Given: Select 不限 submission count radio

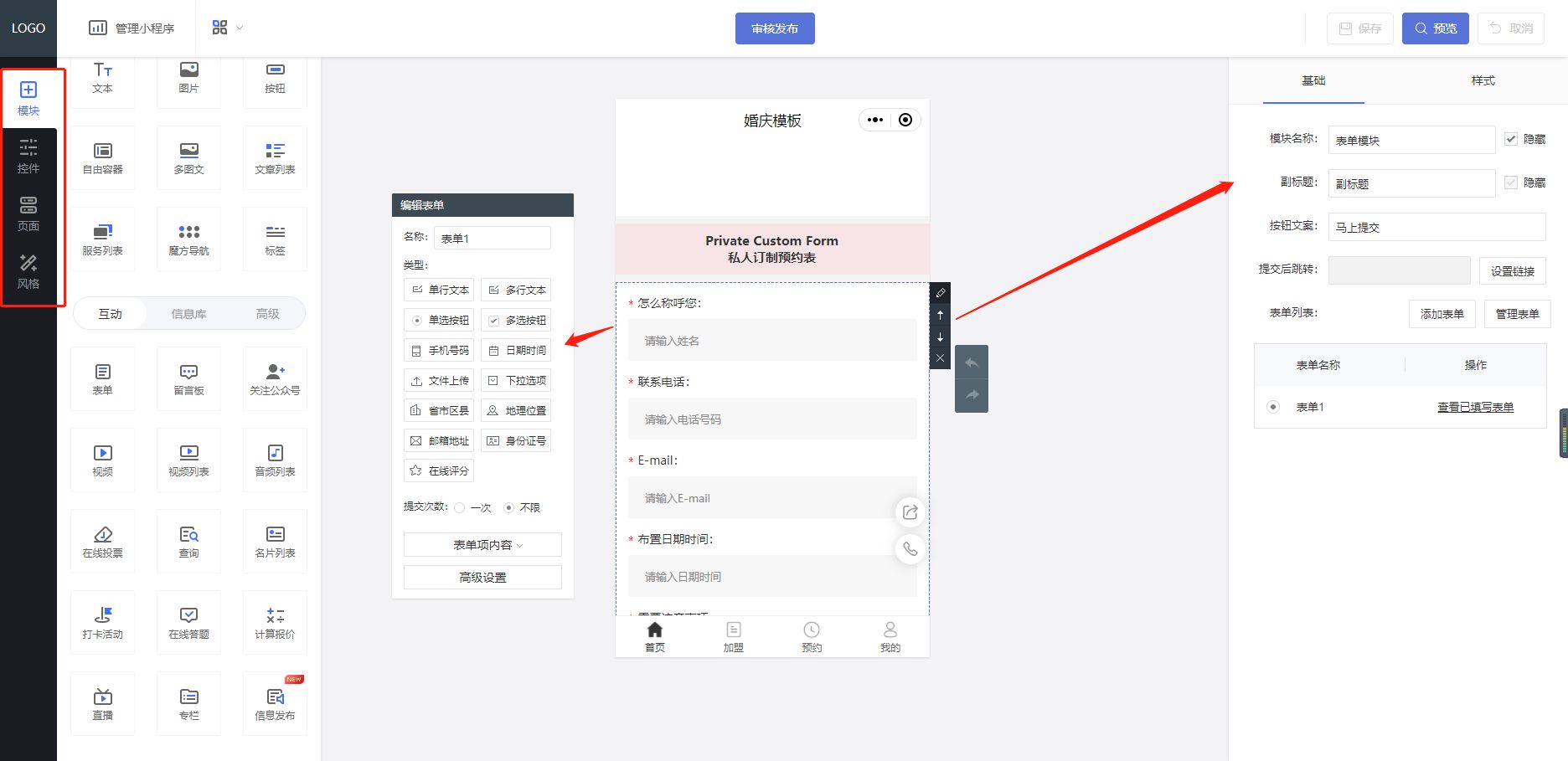Looking at the screenshot, I should tap(508, 507).
